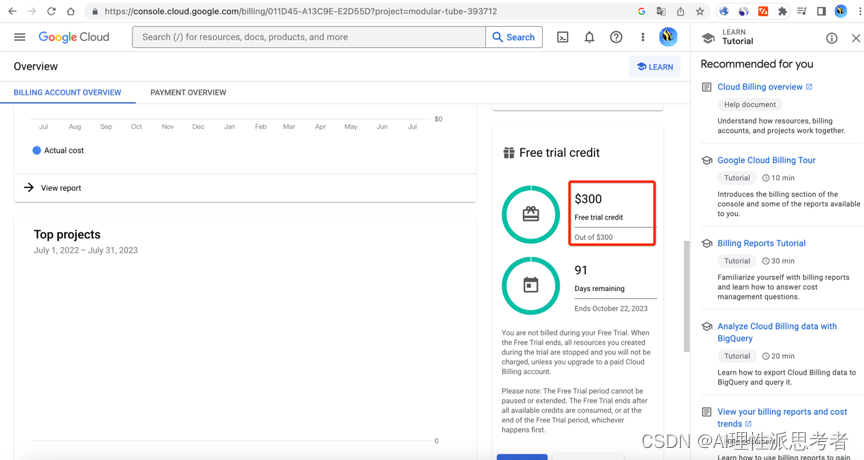Click the share page icon in address bar
Screen dimensions: 864x460
(681, 11)
